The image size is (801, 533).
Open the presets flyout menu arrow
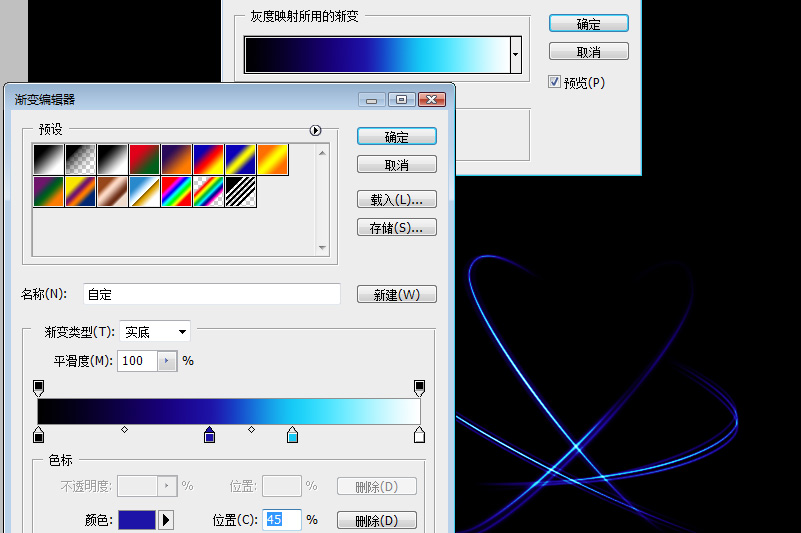click(315, 130)
